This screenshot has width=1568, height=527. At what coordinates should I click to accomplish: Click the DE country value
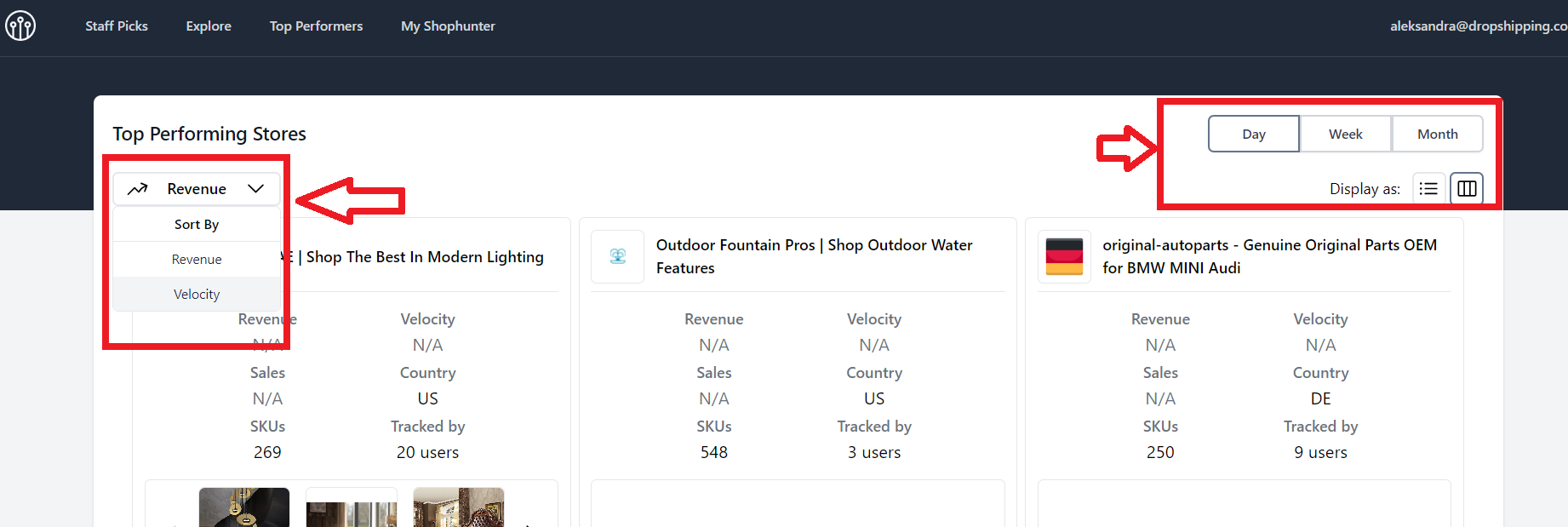pos(1320,399)
